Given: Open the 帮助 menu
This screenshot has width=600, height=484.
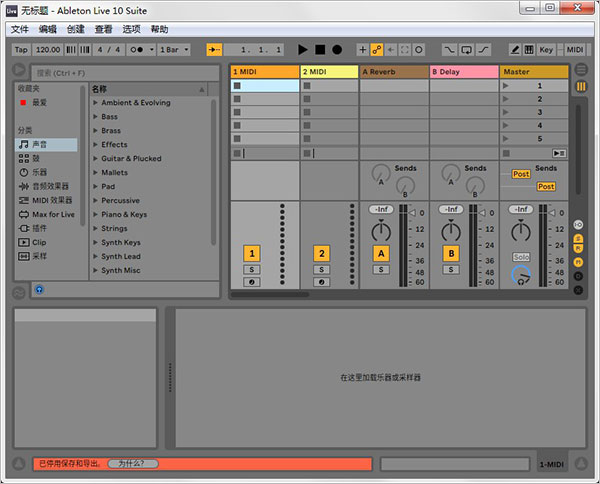Looking at the screenshot, I should click(x=159, y=29).
